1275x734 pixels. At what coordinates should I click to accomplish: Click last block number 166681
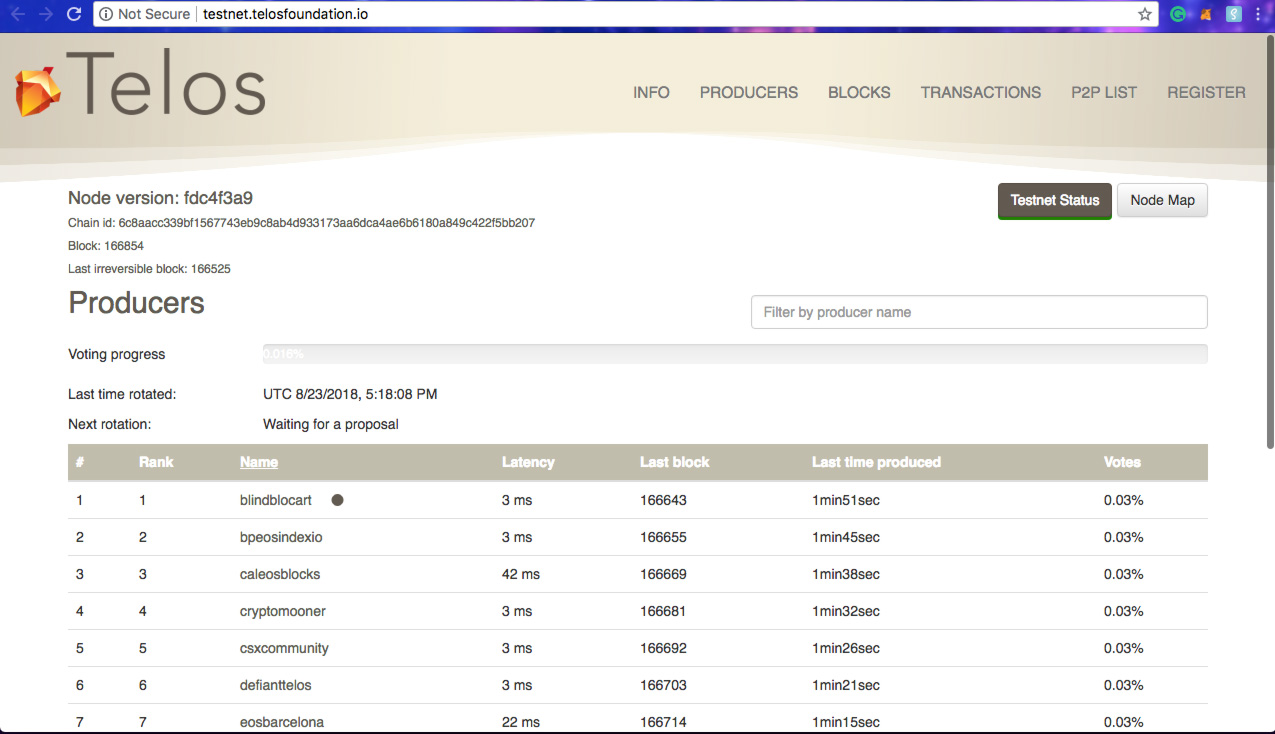pos(663,611)
